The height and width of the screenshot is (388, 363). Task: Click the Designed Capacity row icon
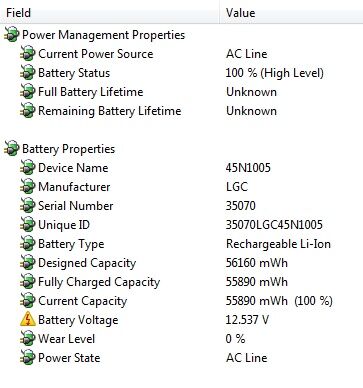point(28,262)
